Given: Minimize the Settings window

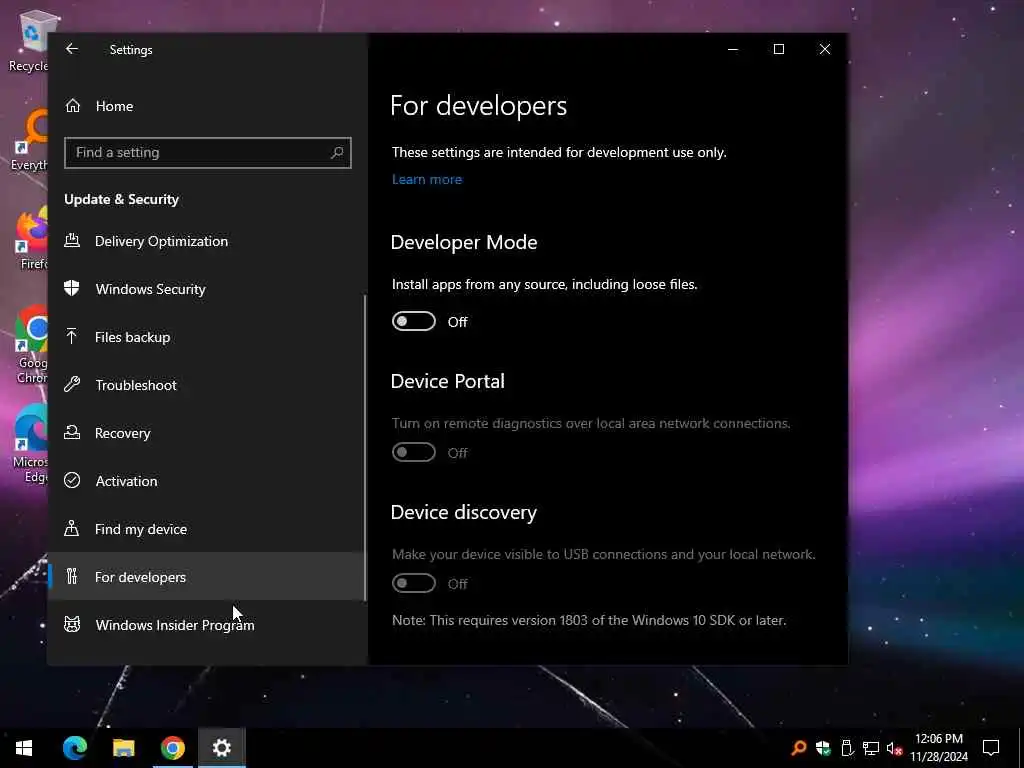Looking at the screenshot, I should pos(733,49).
